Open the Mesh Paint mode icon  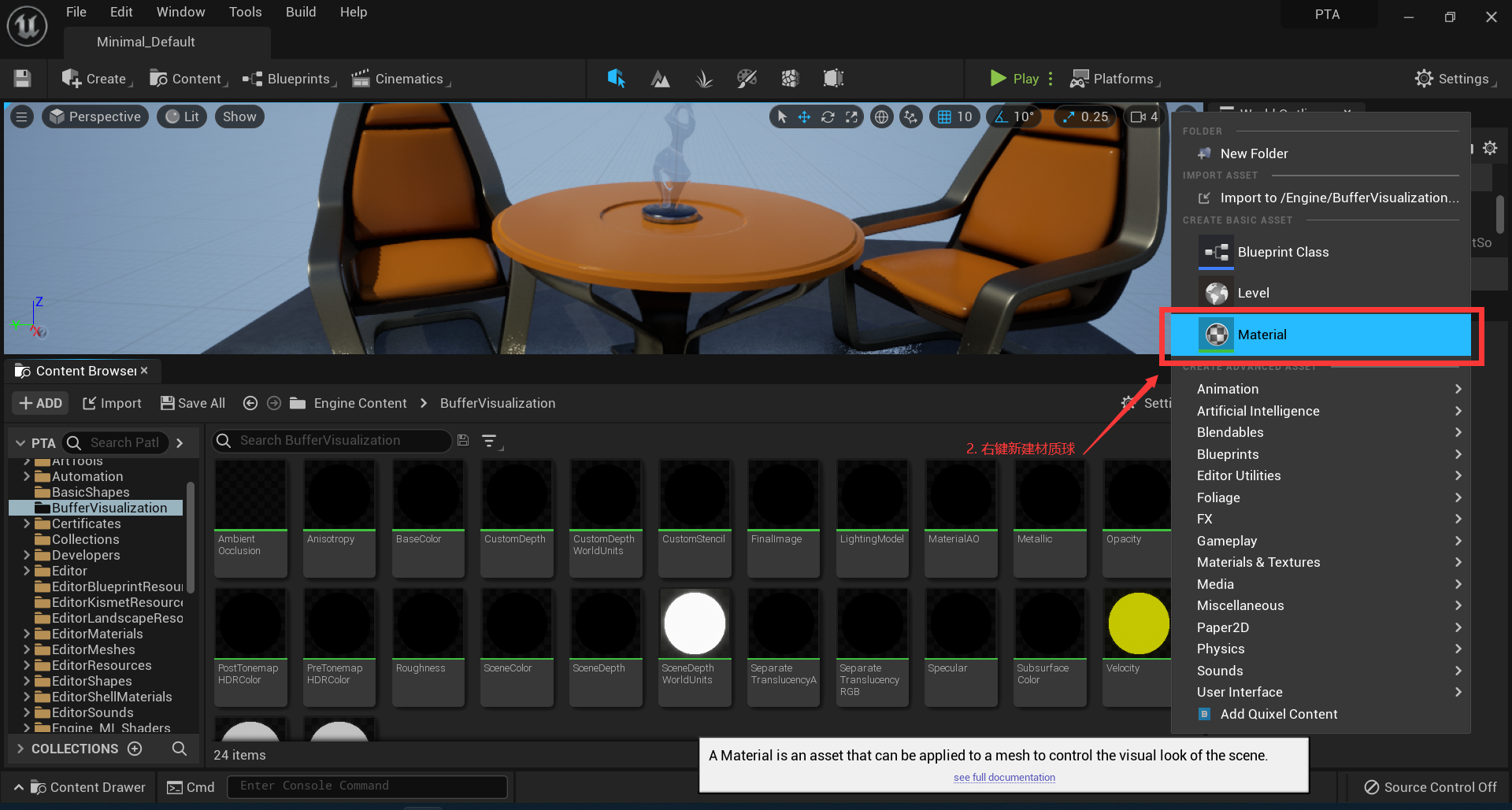click(x=747, y=79)
